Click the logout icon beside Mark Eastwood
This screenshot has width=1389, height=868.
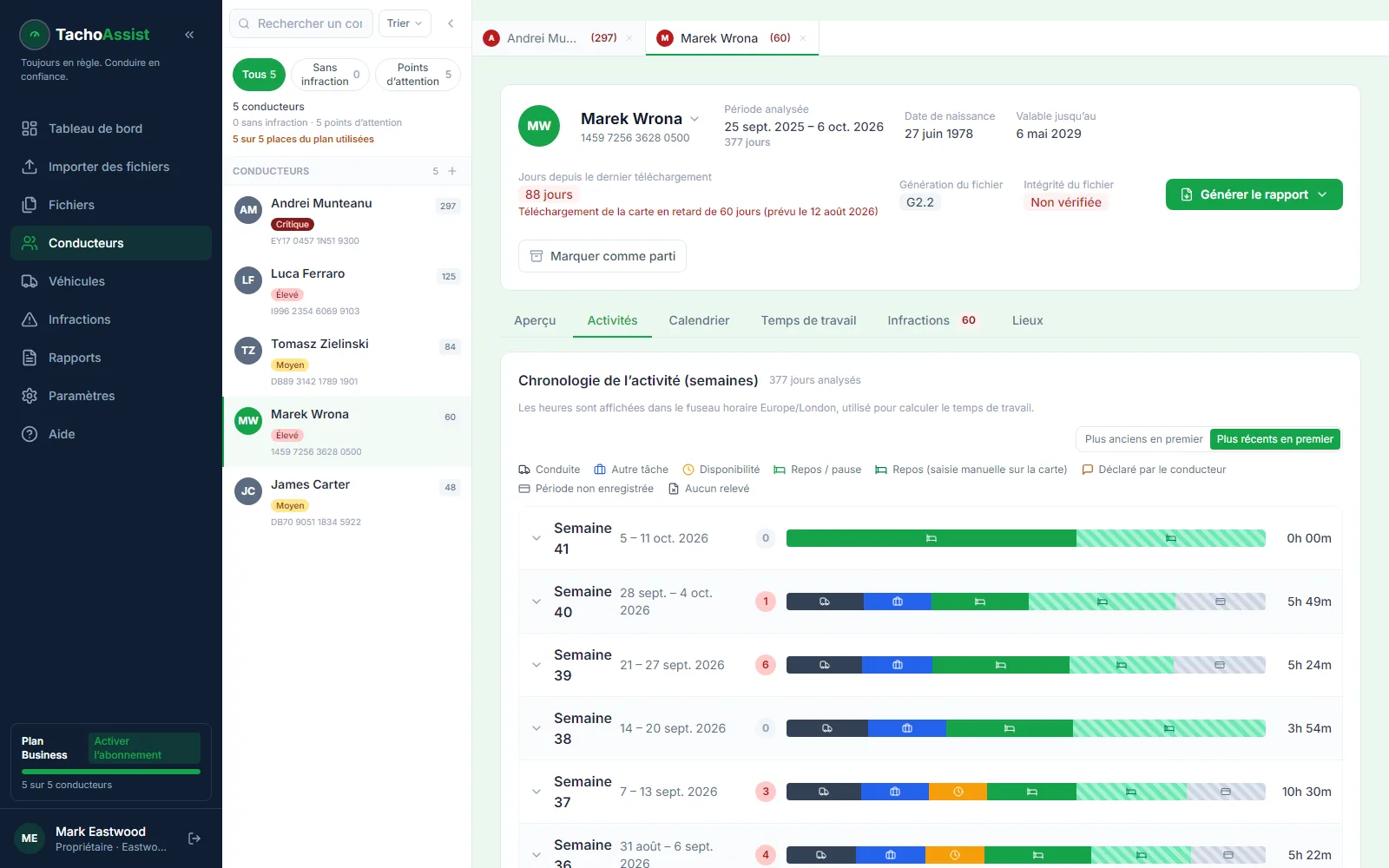pos(194,838)
